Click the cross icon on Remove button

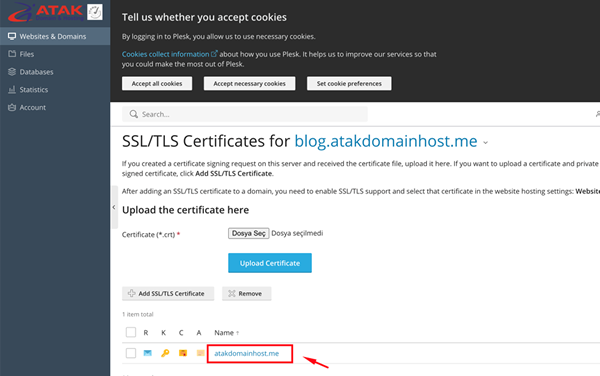[x=232, y=293]
